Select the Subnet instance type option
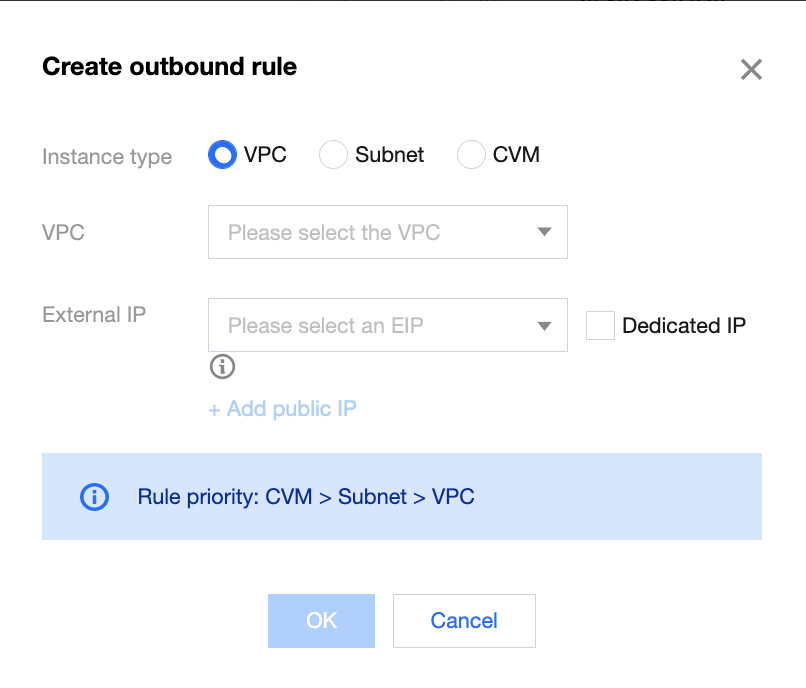Screen dimensions: 806x688 pyautogui.click(x=333, y=155)
